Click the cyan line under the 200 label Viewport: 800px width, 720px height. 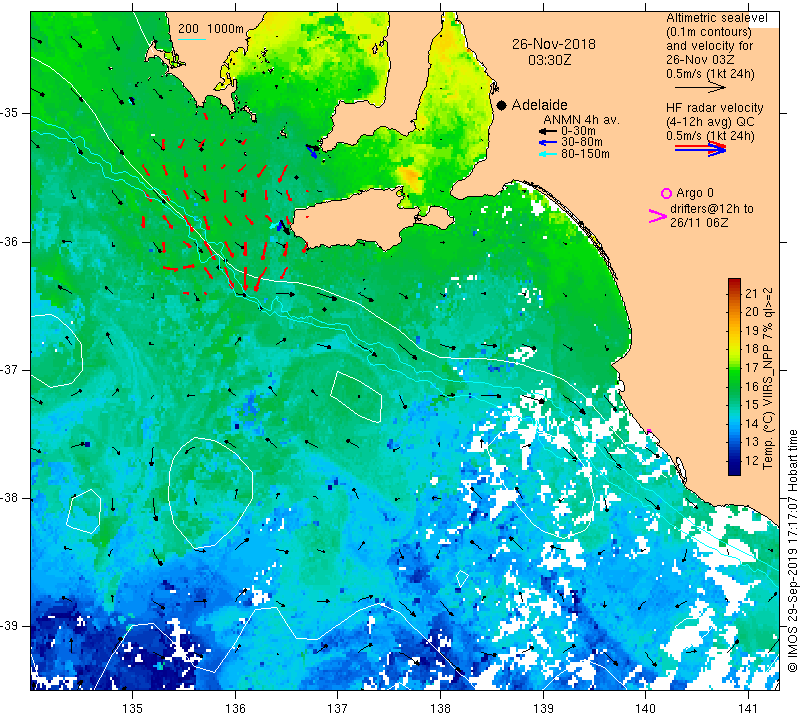tap(192, 39)
